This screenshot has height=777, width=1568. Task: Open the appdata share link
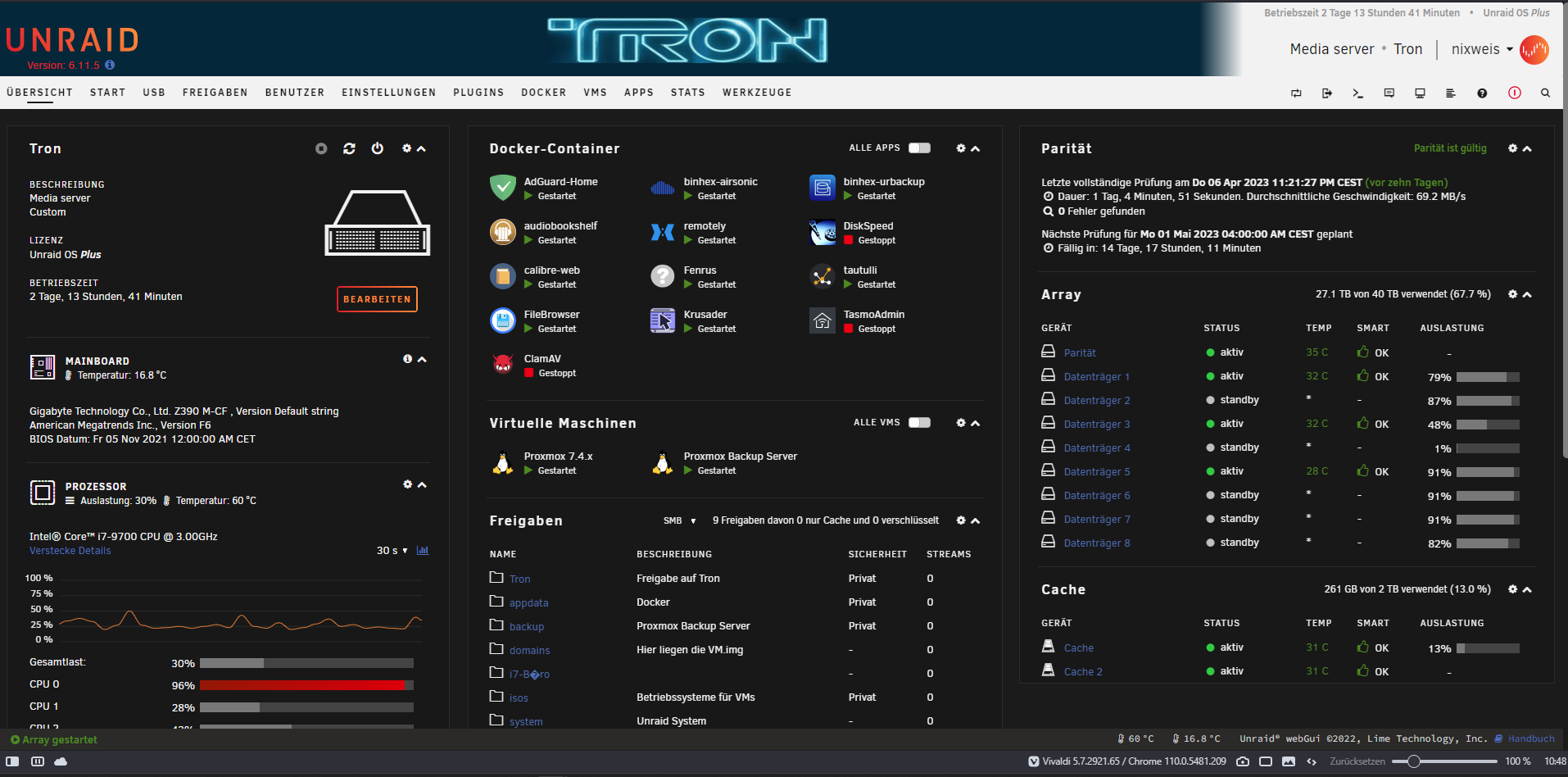pos(528,603)
